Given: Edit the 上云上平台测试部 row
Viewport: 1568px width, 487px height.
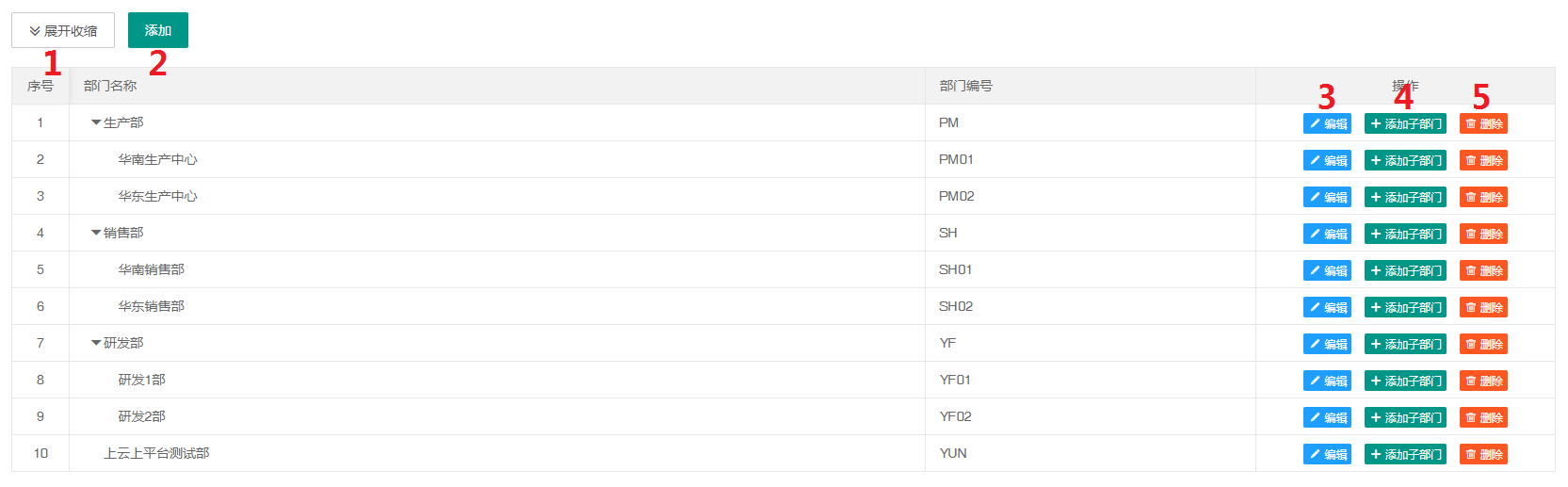Looking at the screenshot, I should coord(1327,454).
